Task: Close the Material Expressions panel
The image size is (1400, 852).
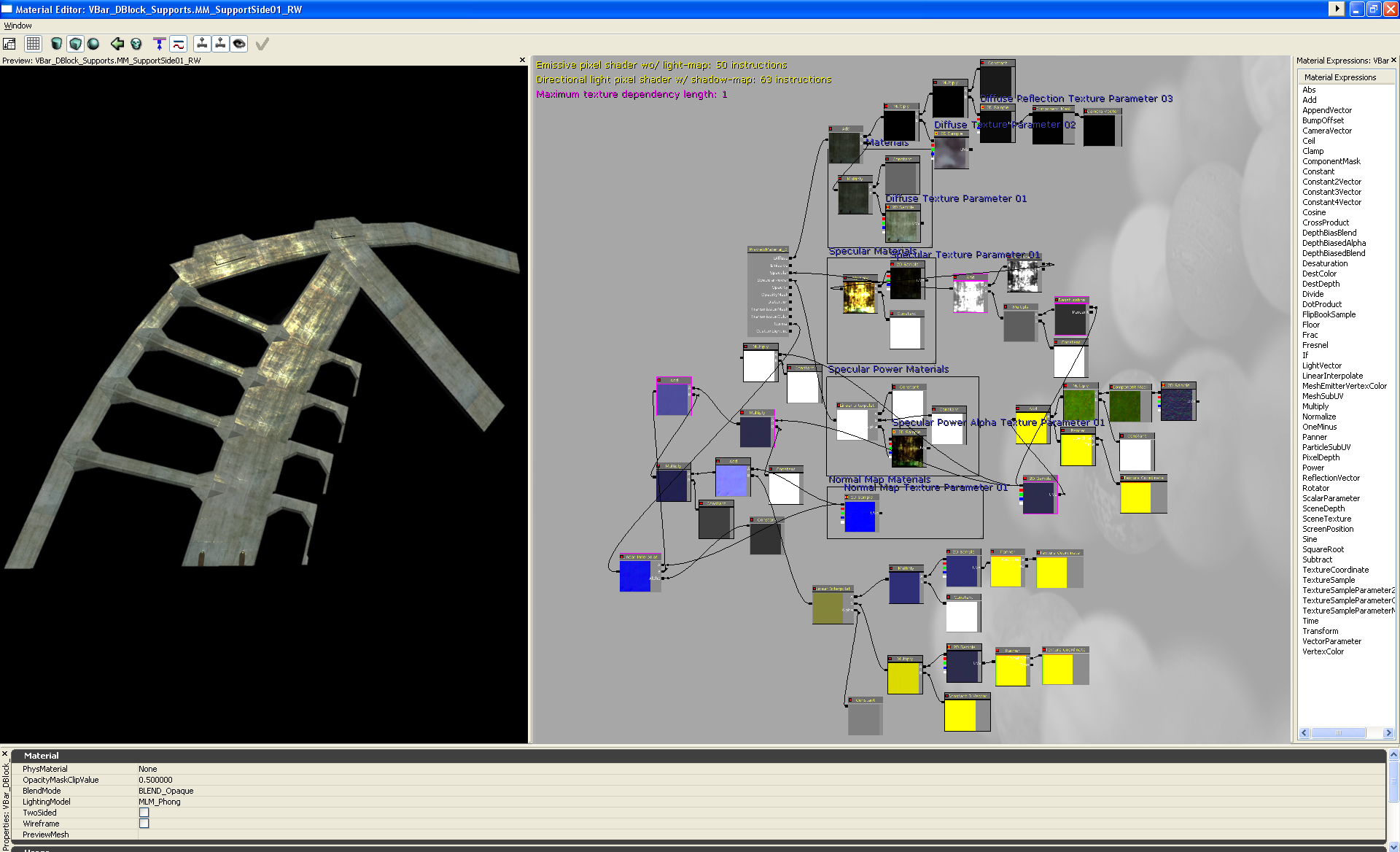Action: 1393,60
